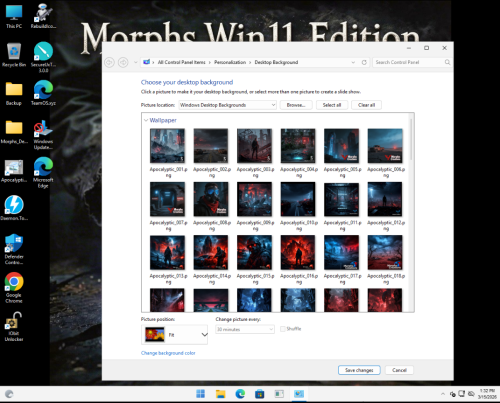Open the Morphs_De... folder icon
500x403 pixels.
pyautogui.click(x=14, y=132)
